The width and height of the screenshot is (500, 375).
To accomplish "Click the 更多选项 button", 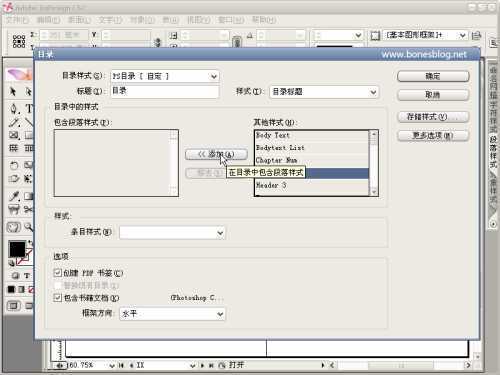I will click(433, 135).
